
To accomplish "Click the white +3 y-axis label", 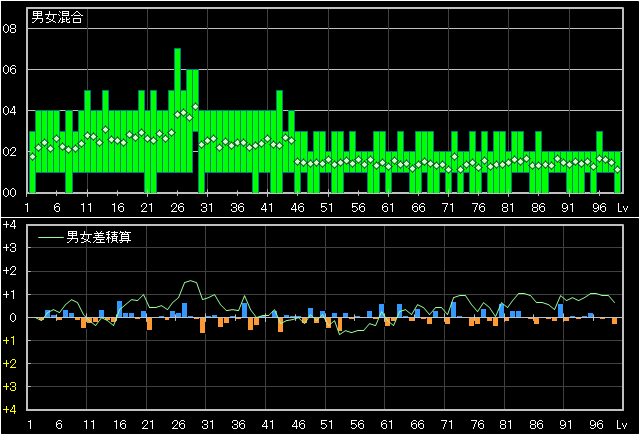I will [x=9, y=248].
